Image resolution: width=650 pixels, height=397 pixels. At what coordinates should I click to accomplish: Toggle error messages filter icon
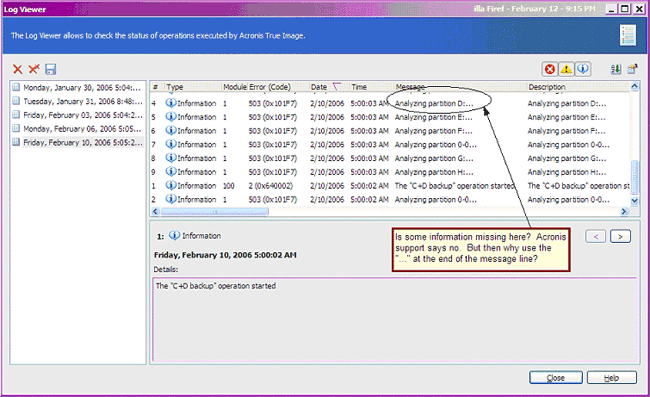[550, 69]
